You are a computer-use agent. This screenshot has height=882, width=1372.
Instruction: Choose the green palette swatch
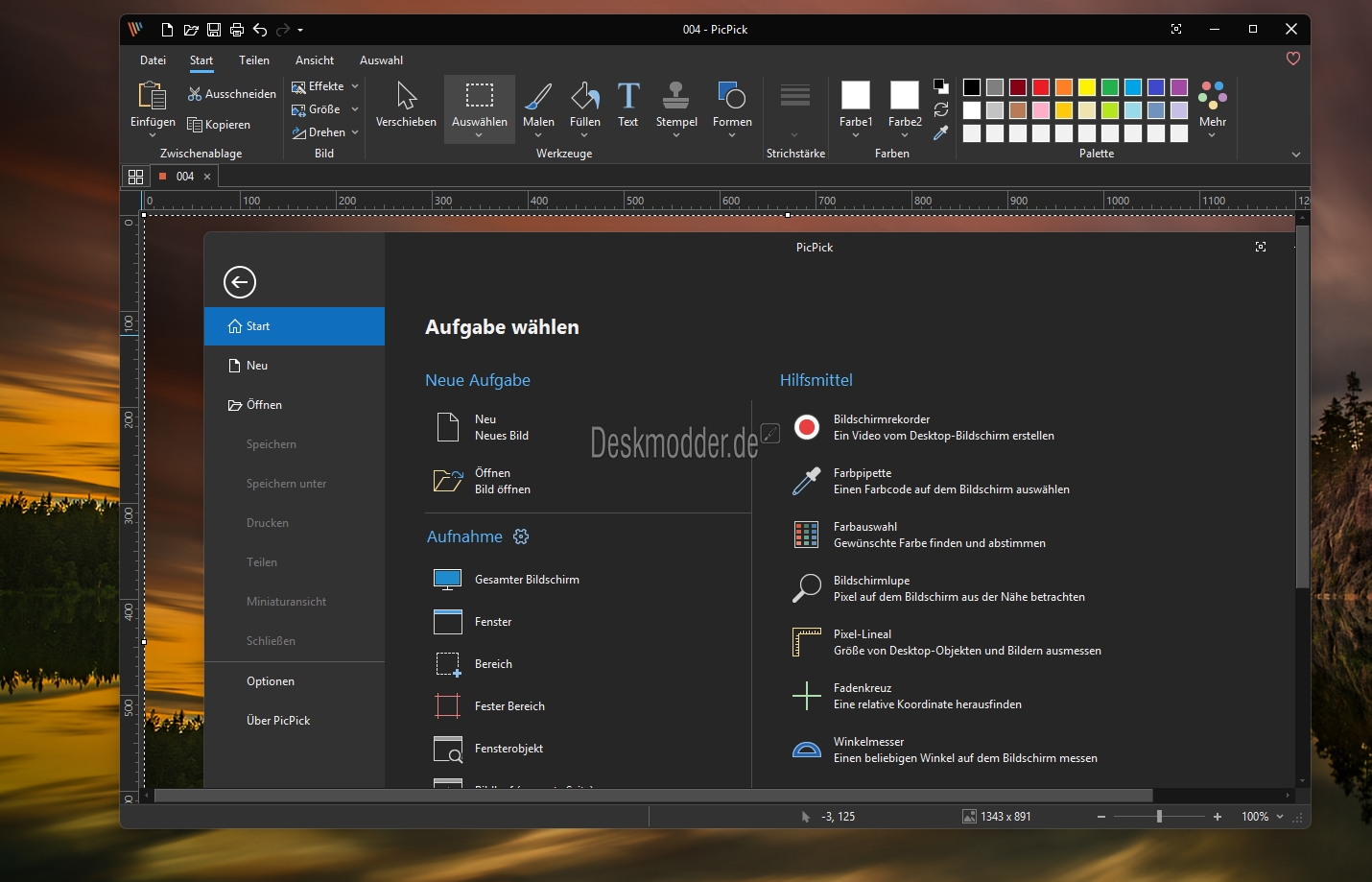click(x=1110, y=87)
